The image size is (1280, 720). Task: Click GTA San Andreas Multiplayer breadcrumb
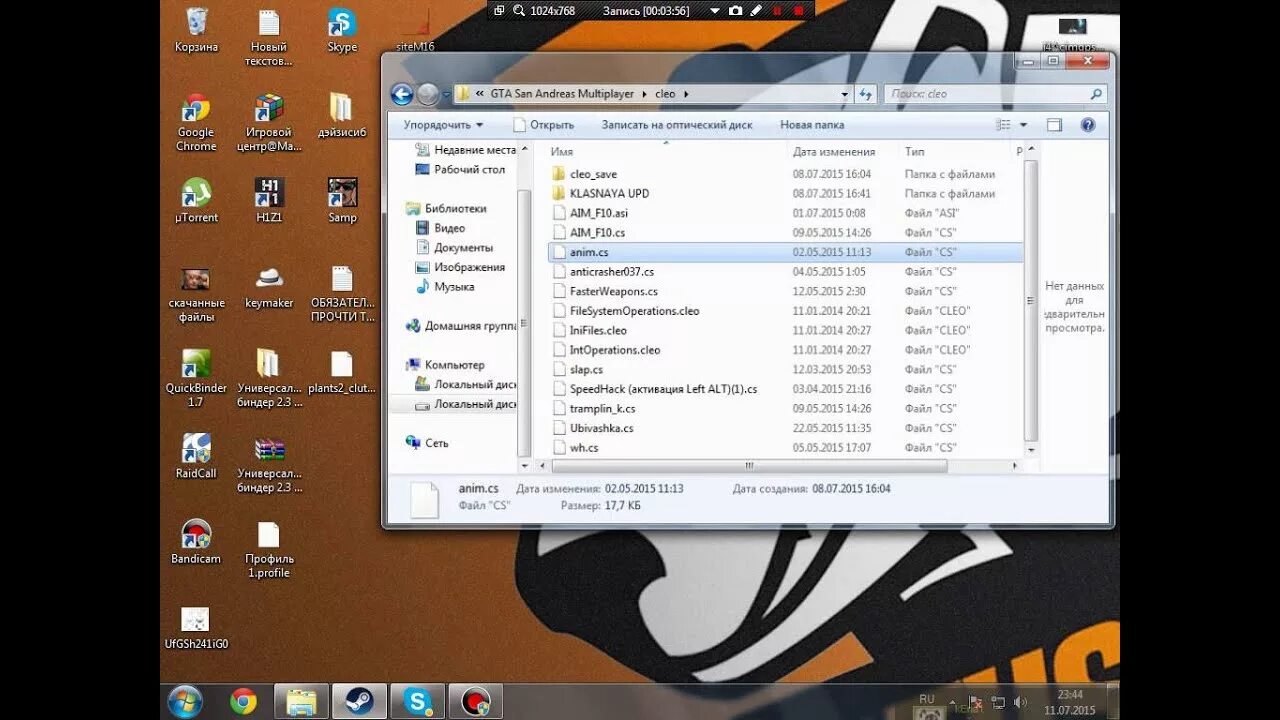[x=562, y=94]
